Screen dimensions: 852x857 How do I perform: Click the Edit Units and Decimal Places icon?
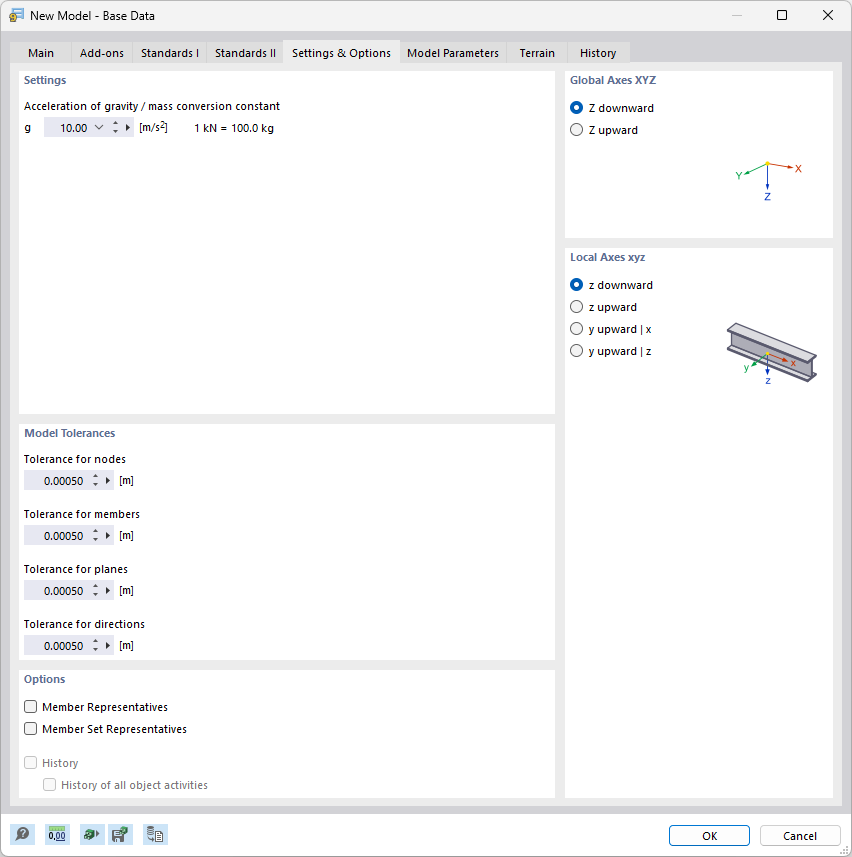[57, 834]
